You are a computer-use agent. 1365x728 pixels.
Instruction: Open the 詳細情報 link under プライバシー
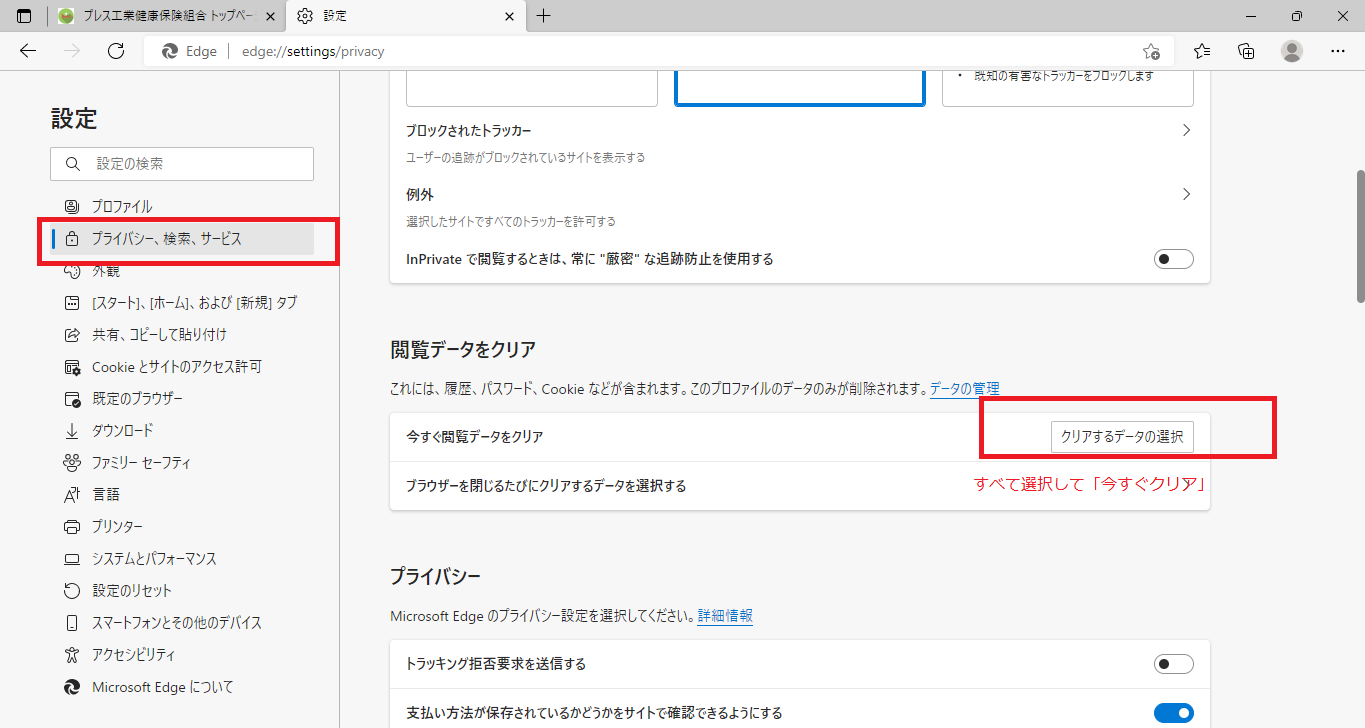(725, 616)
